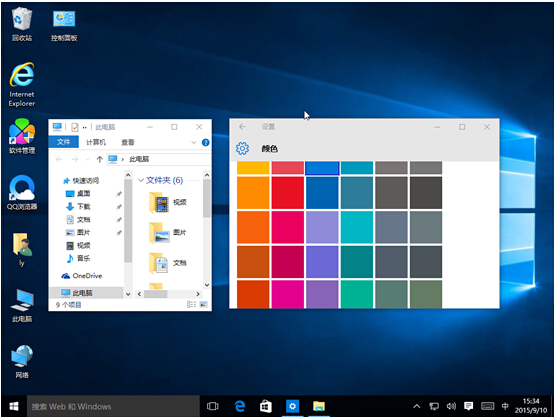
Task: Click the gear icon beside 颜色
Action: click(243, 148)
